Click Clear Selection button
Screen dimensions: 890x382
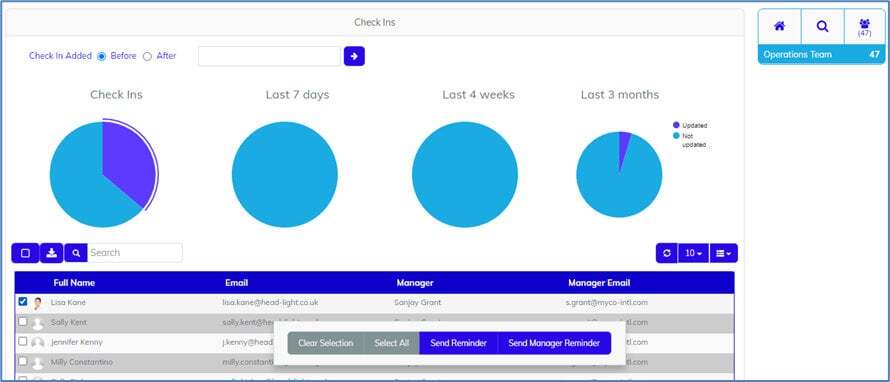click(325, 343)
